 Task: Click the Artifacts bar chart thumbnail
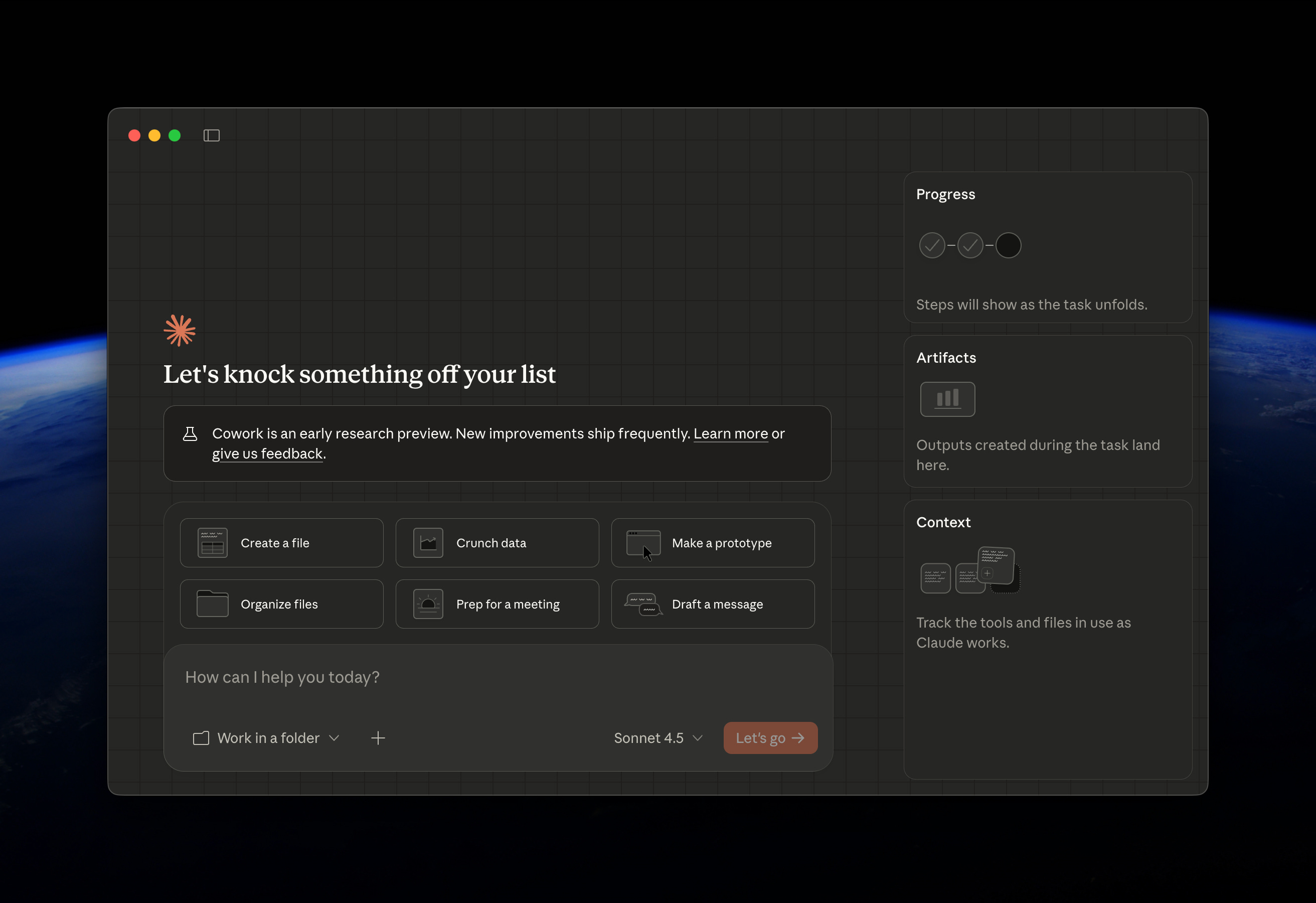coord(947,399)
